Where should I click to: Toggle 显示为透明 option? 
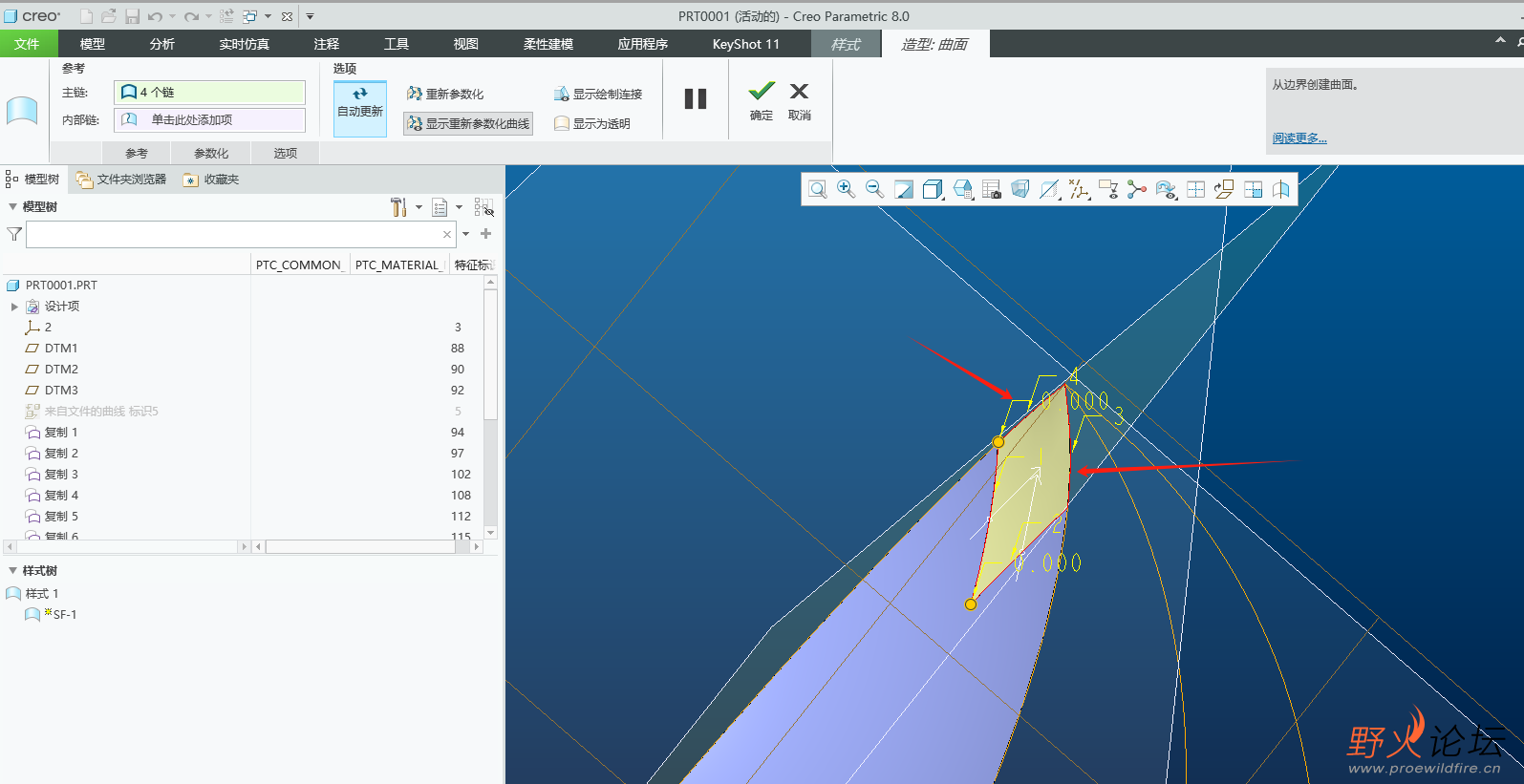click(592, 123)
